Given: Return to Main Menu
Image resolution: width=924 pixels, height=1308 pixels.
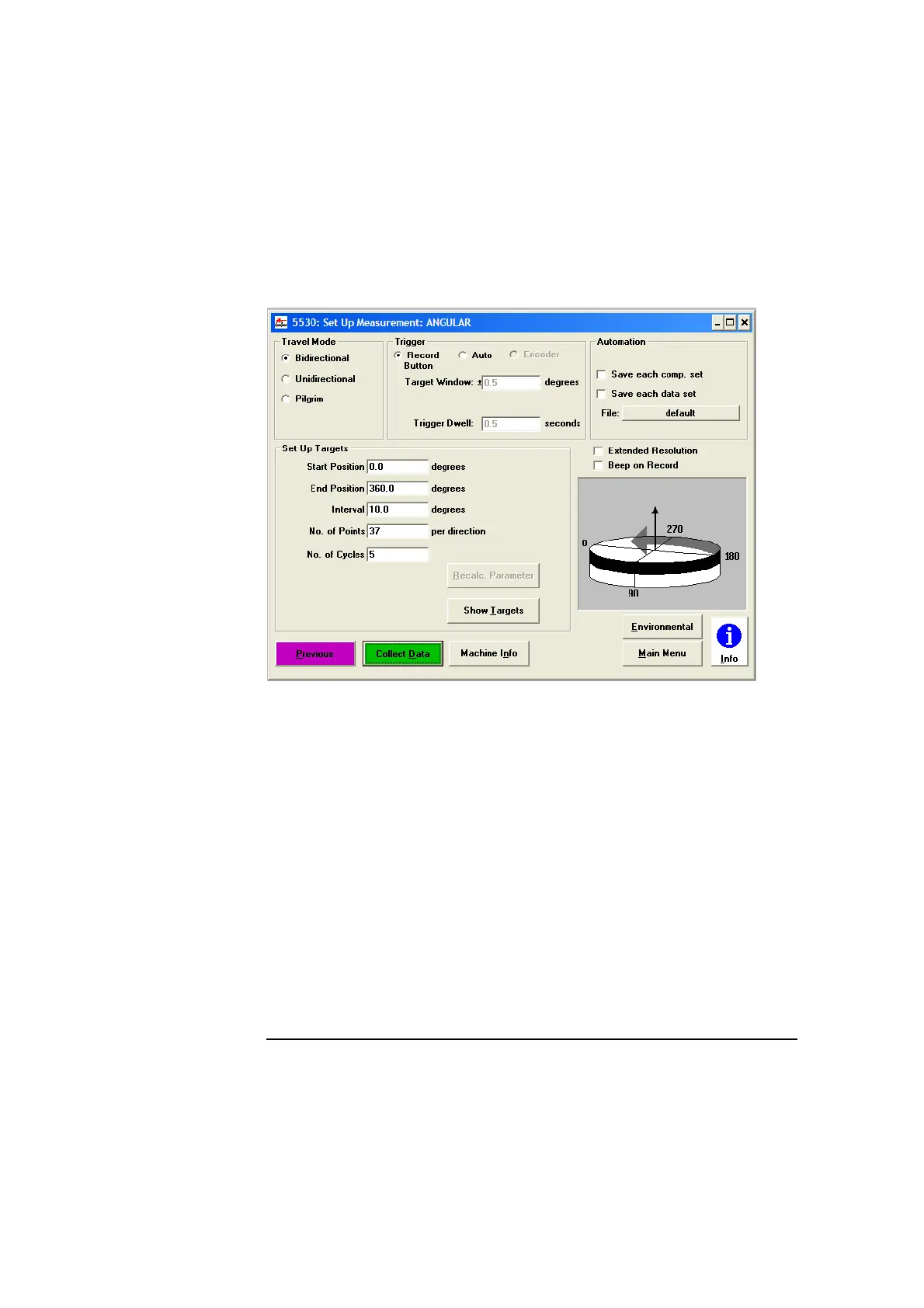Looking at the screenshot, I should click(x=662, y=653).
